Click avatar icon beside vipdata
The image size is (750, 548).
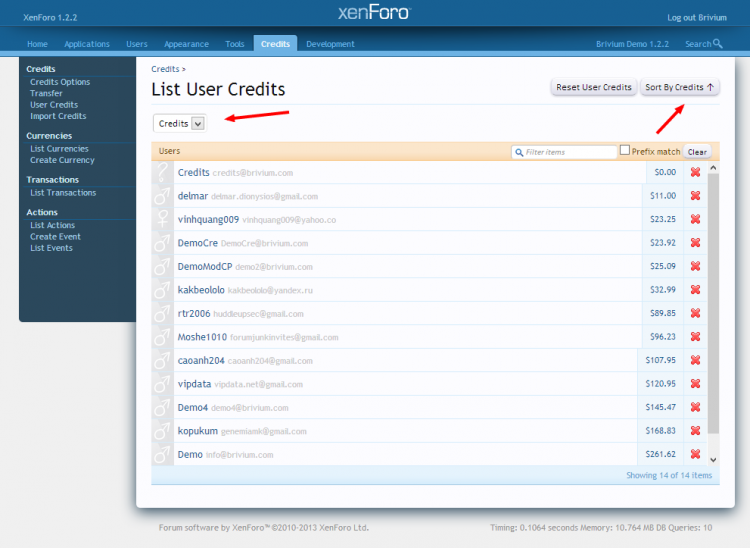pyautogui.click(x=162, y=384)
